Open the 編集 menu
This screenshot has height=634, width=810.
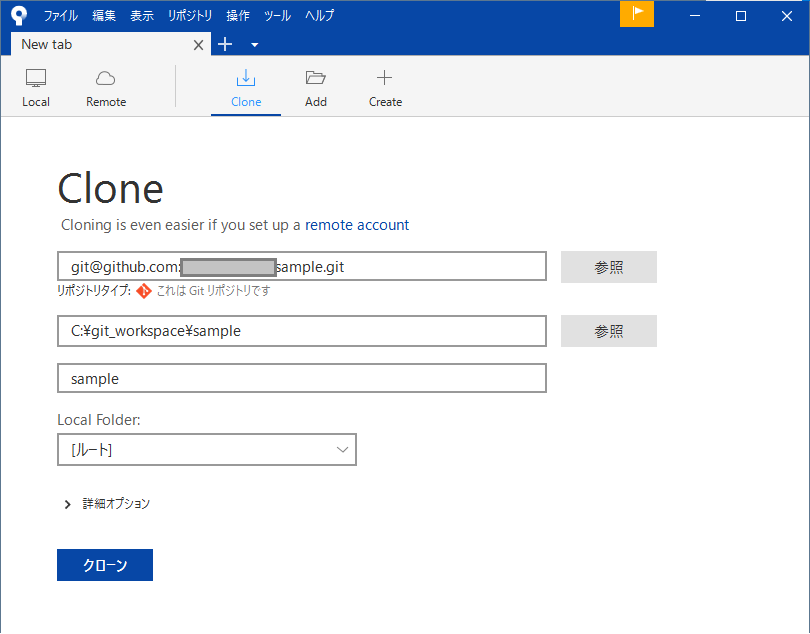coord(104,16)
